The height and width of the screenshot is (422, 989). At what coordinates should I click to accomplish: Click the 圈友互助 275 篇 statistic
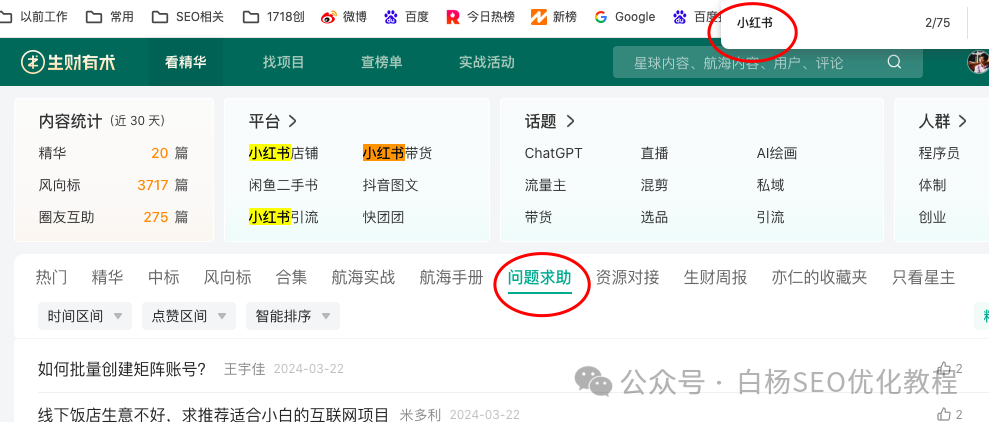(114, 218)
